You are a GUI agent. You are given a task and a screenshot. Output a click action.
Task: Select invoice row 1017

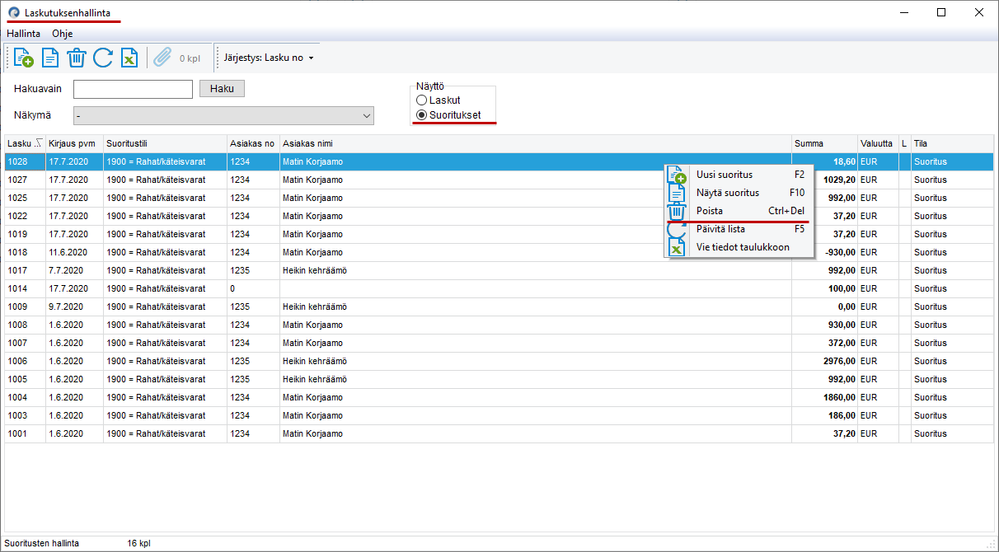pos(499,271)
